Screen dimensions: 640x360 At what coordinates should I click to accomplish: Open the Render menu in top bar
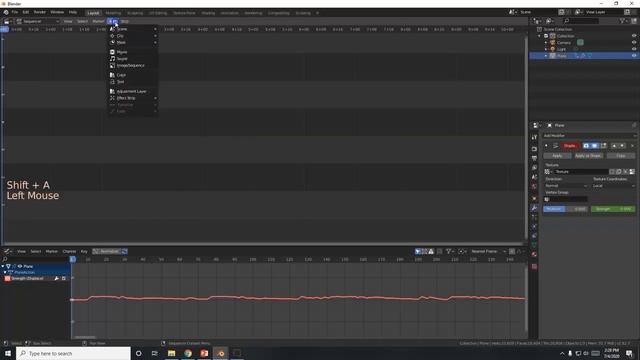coord(40,12)
